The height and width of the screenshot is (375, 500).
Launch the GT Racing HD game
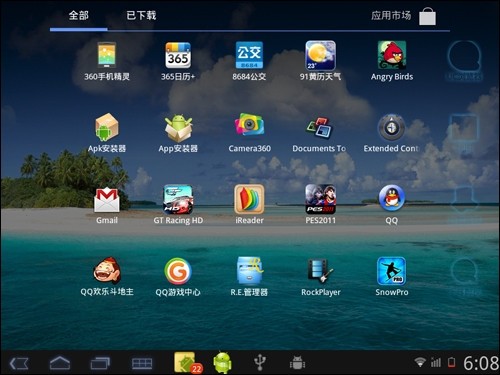178,205
